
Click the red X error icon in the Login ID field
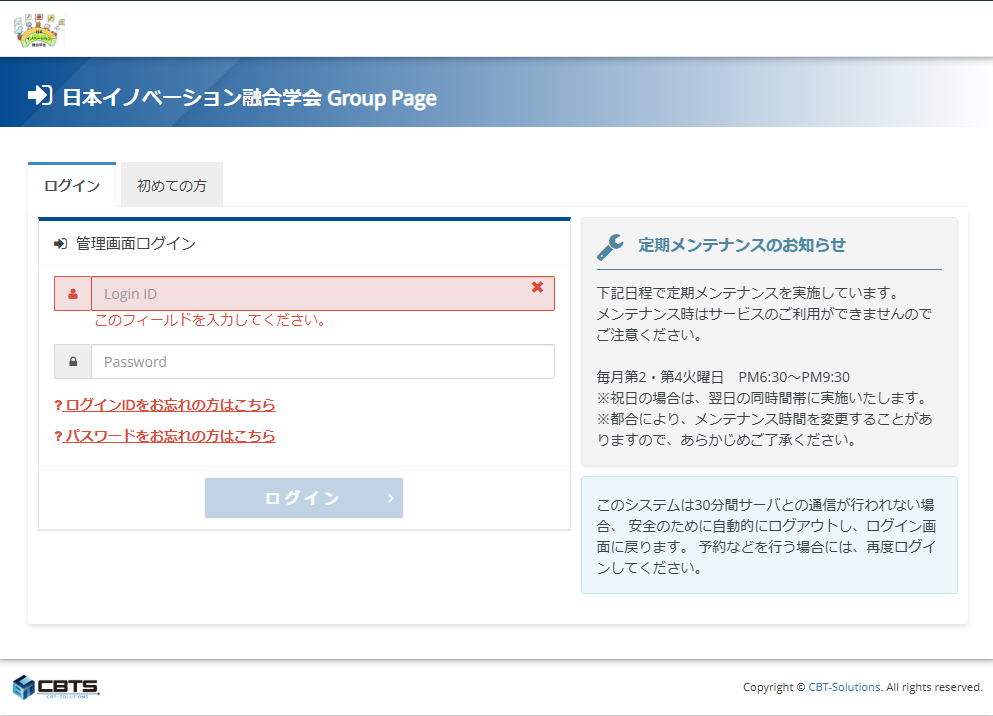coord(537,287)
